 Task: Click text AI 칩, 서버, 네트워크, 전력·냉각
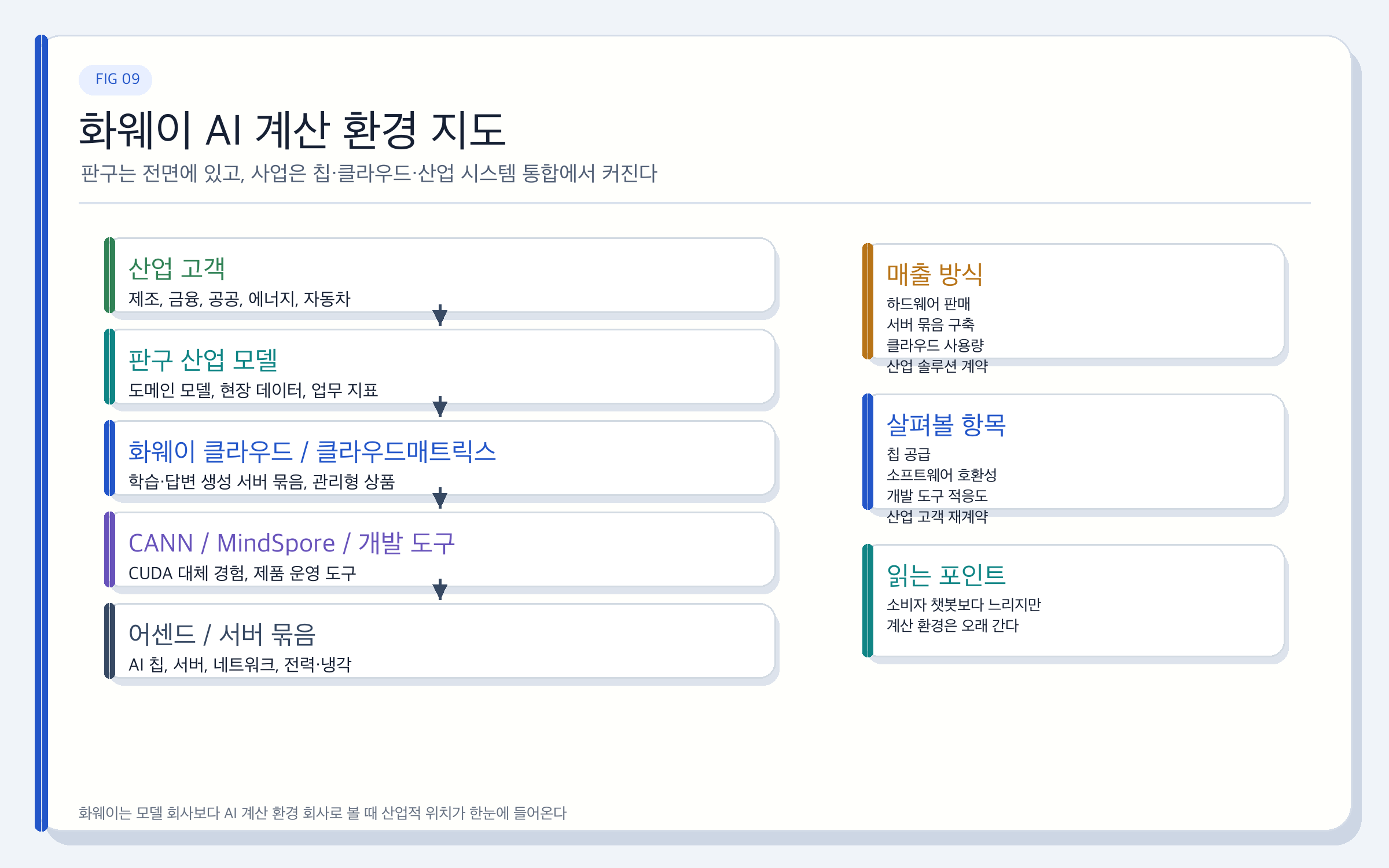point(240,665)
